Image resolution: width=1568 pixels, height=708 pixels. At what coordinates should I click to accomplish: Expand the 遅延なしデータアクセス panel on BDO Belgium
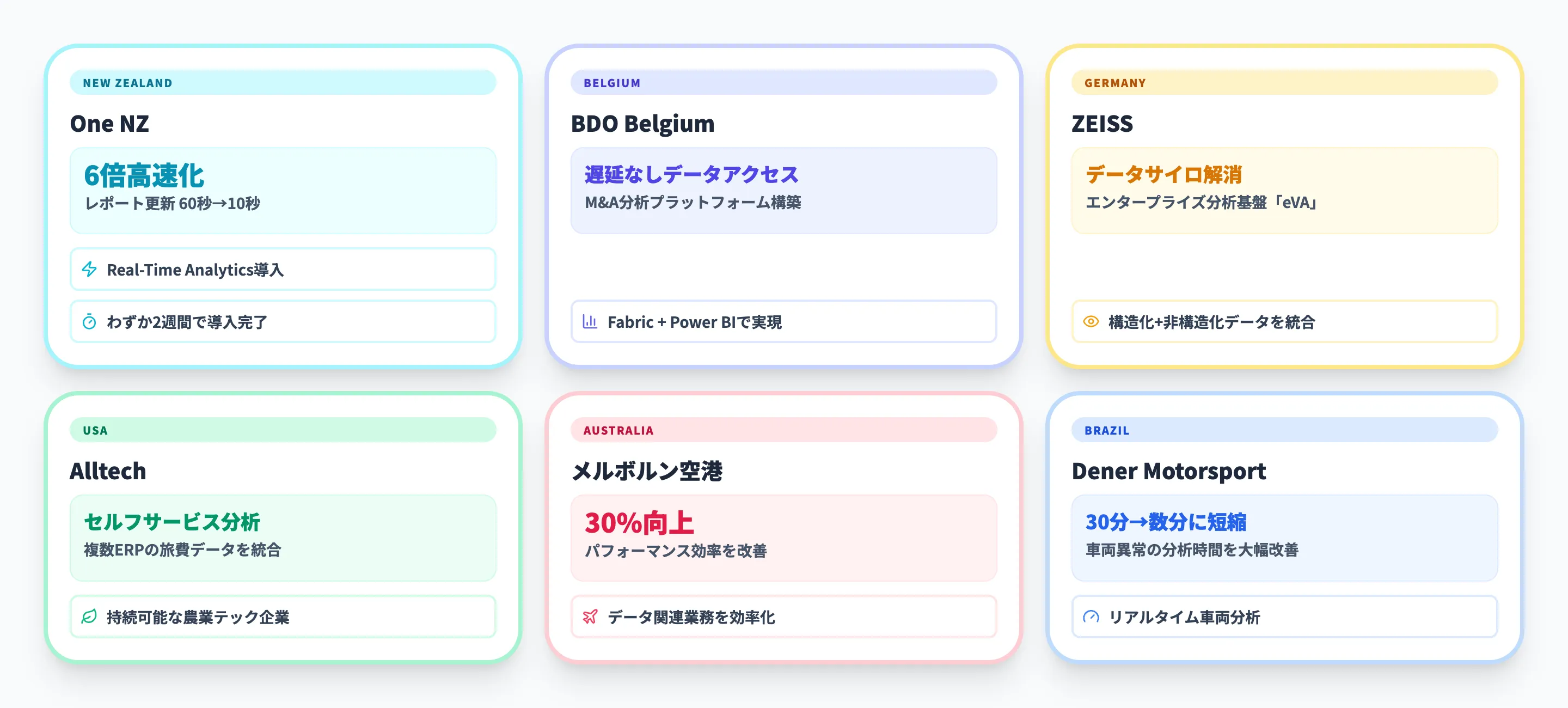(783, 191)
